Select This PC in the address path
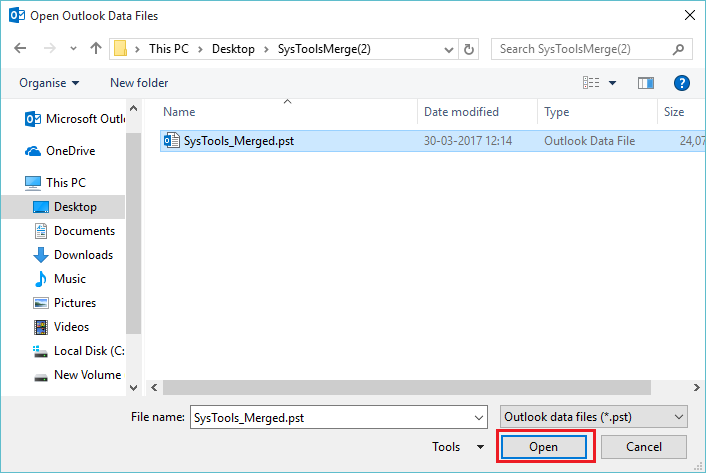Image resolution: width=706 pixels, height=473 pixels. pos(169,49)
